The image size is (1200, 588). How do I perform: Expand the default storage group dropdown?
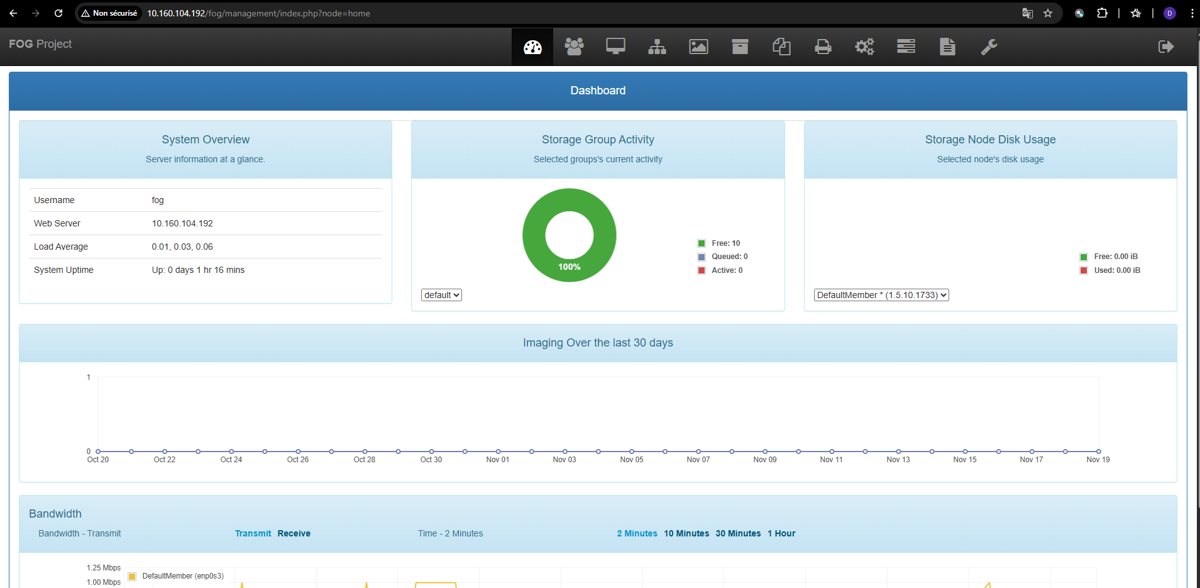pos(441,295)
